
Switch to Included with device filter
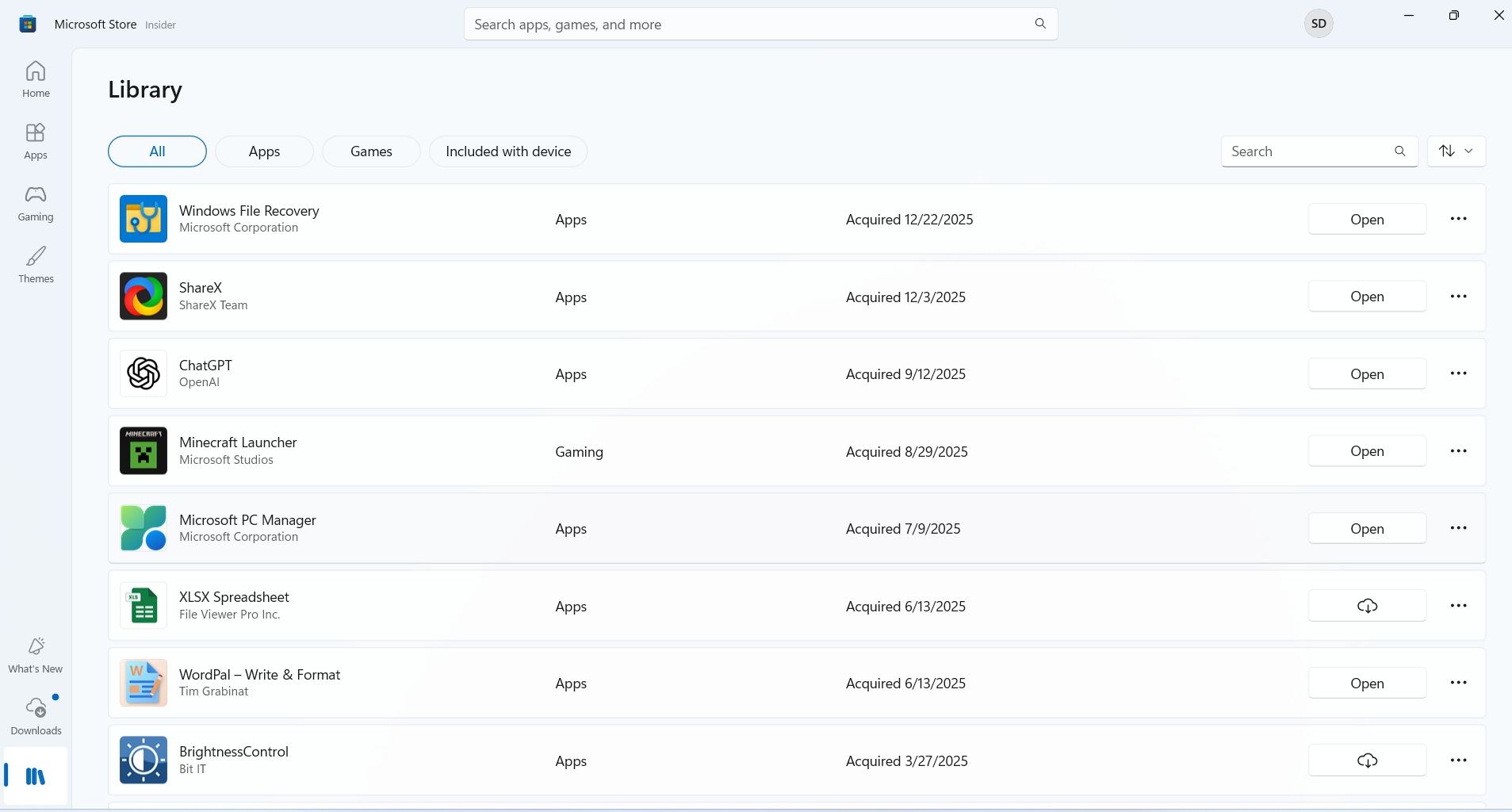pyautogui.click(x=508, y=151)
